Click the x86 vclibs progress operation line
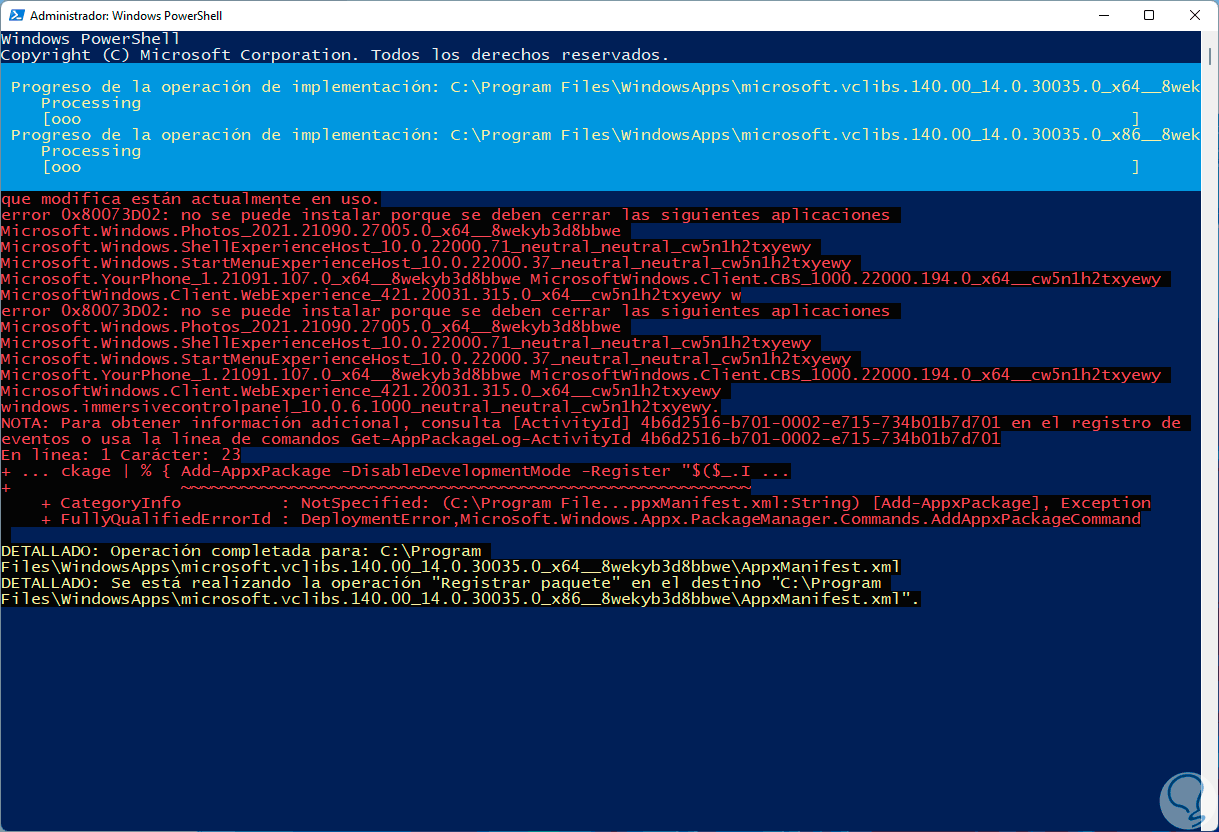The height and width of the screenshot is (832, 1219). (605, 135)
